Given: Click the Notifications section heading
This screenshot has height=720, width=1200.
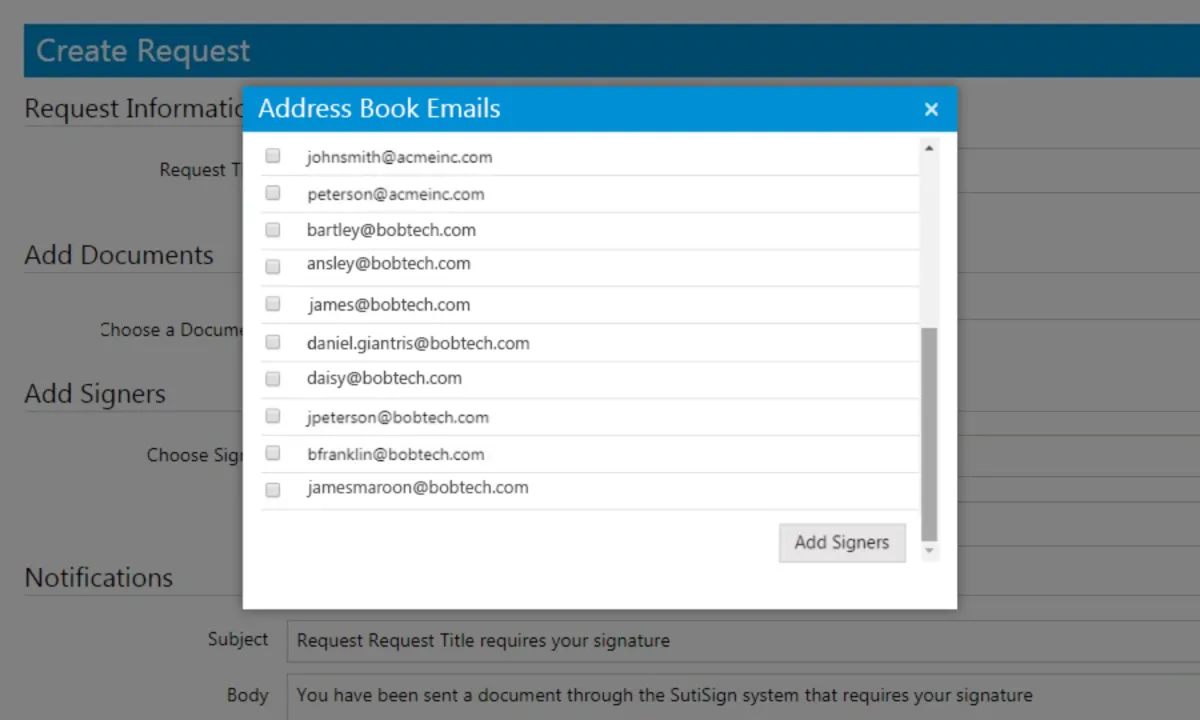Looking at the screenshot, I should (98, 578).
